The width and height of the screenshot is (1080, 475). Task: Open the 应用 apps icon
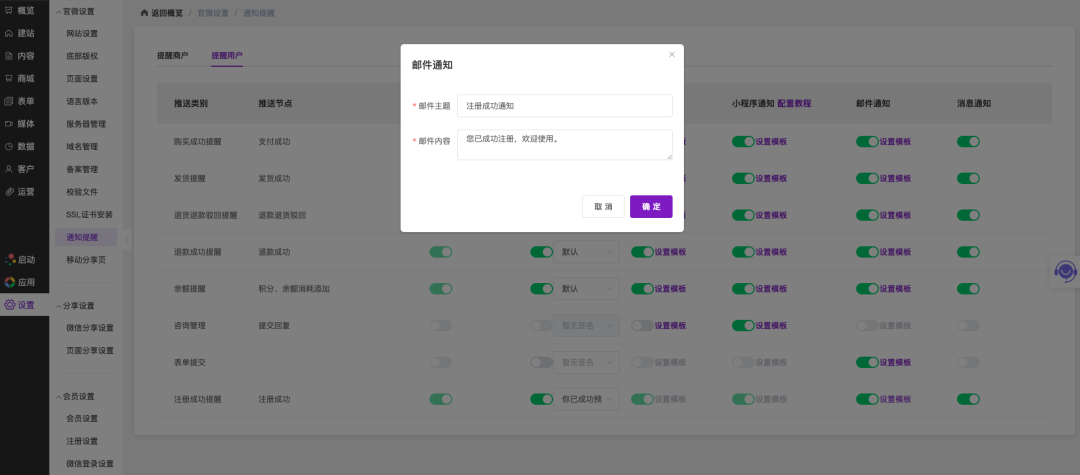click(x=10, y=282)
